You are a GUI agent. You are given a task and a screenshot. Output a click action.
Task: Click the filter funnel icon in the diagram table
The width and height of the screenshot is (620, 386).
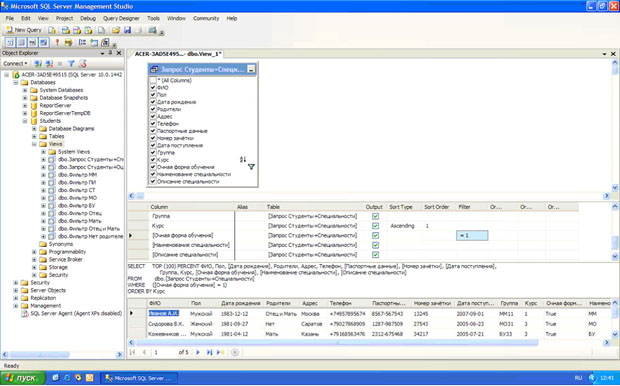251,167
